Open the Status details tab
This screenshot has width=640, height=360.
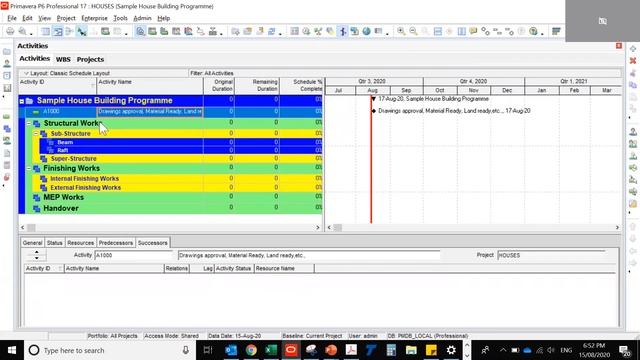point(54,243)
